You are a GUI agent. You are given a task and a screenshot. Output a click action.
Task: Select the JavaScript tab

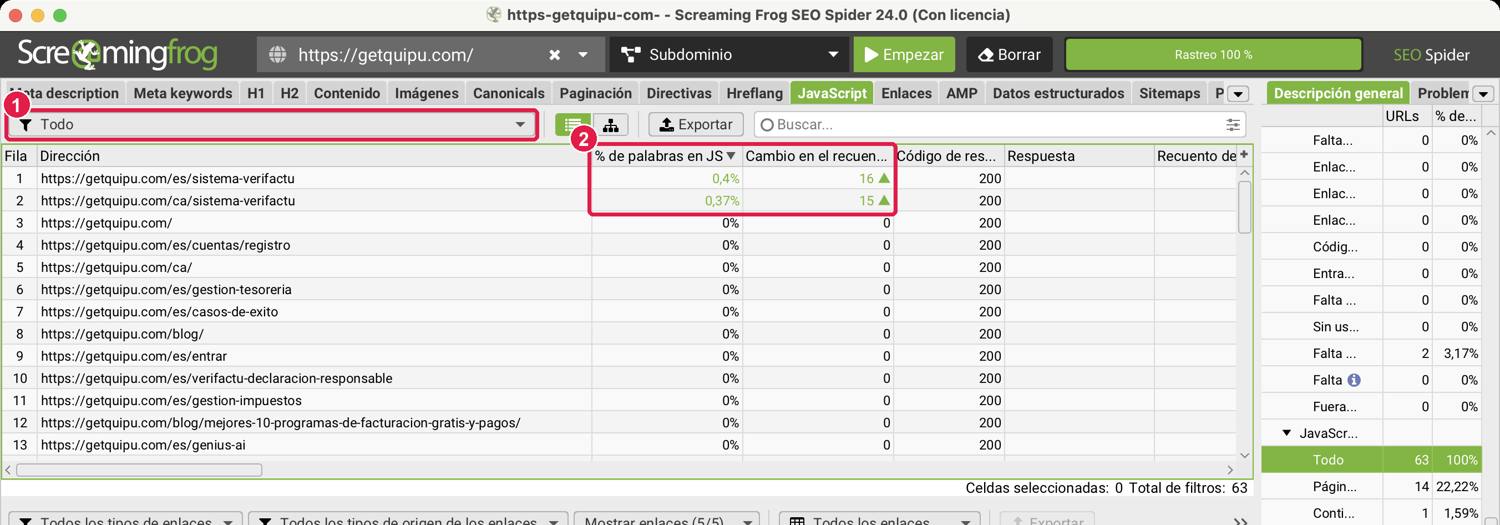pos(832,93)
